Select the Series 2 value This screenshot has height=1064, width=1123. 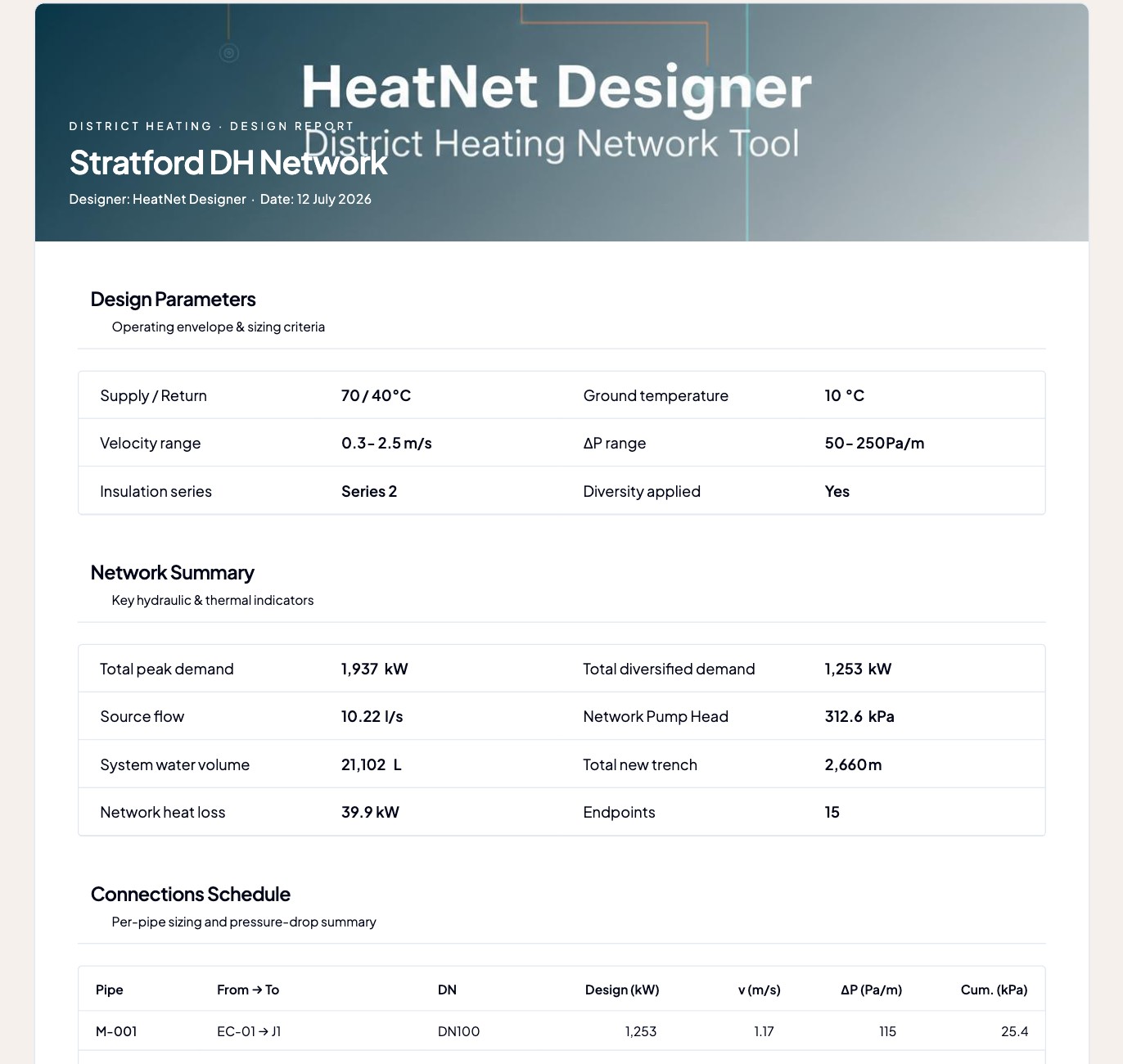pos(369,492)
